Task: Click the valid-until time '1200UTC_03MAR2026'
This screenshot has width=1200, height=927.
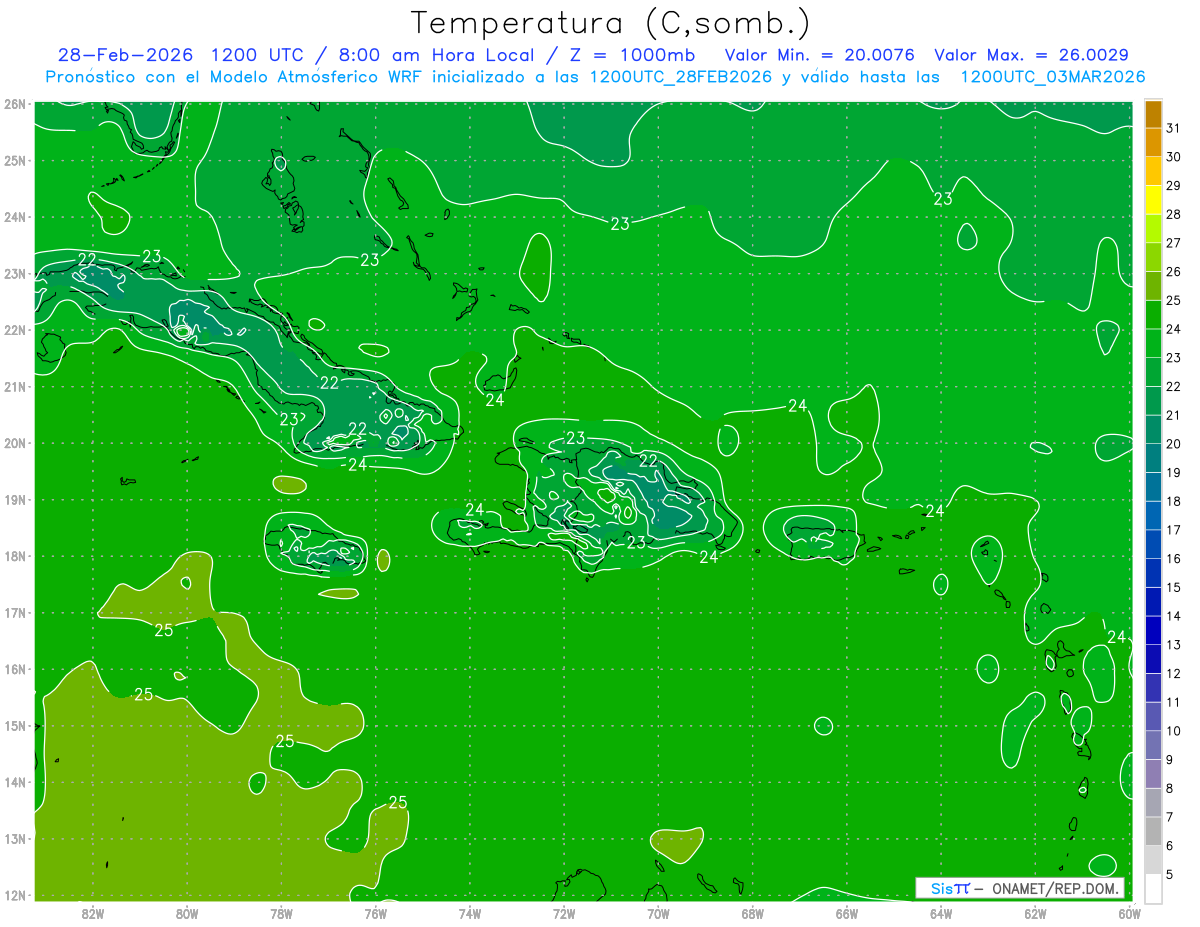Action: (x=1052, y=77)
